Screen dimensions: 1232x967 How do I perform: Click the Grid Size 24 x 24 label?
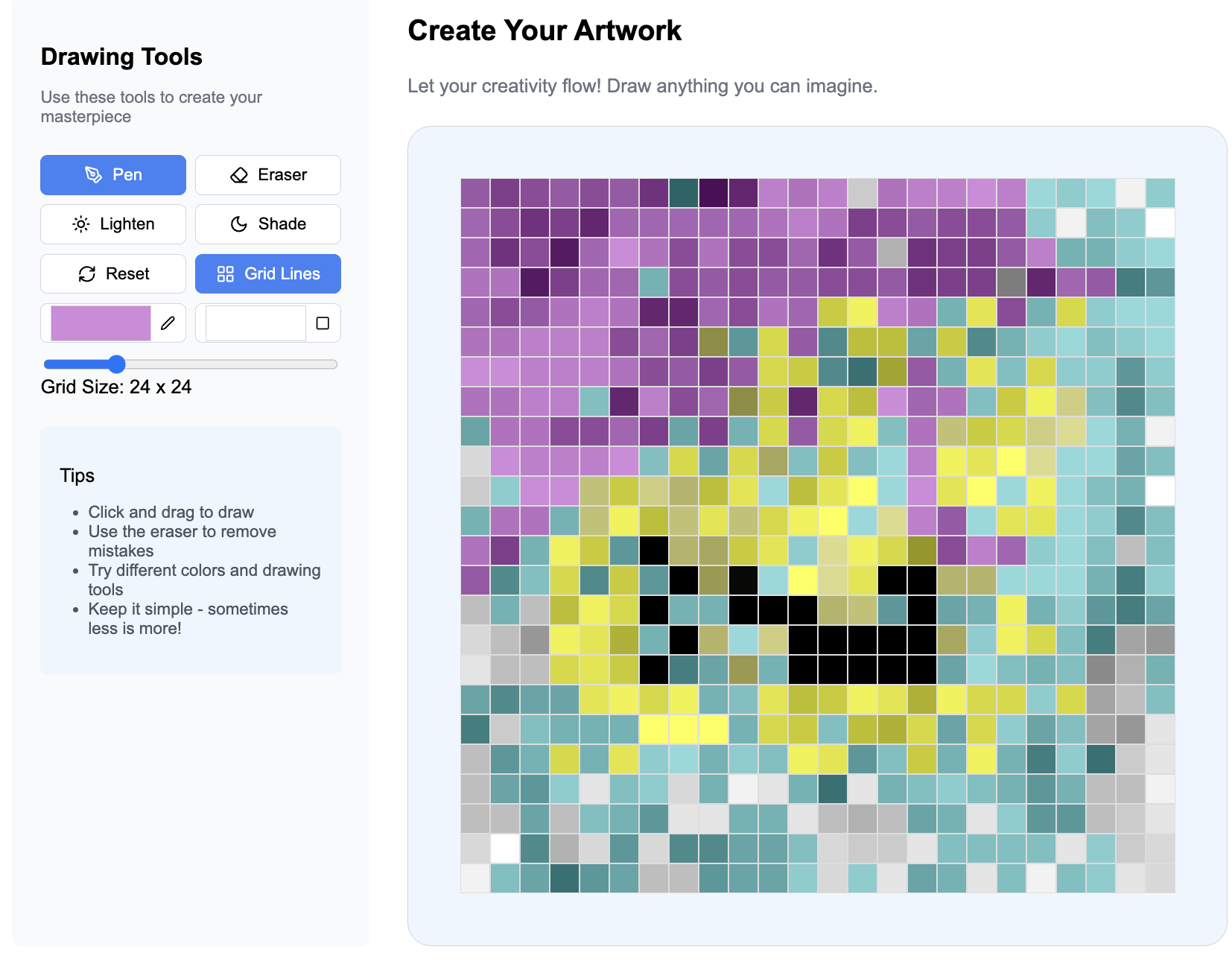tap(116, 387)
